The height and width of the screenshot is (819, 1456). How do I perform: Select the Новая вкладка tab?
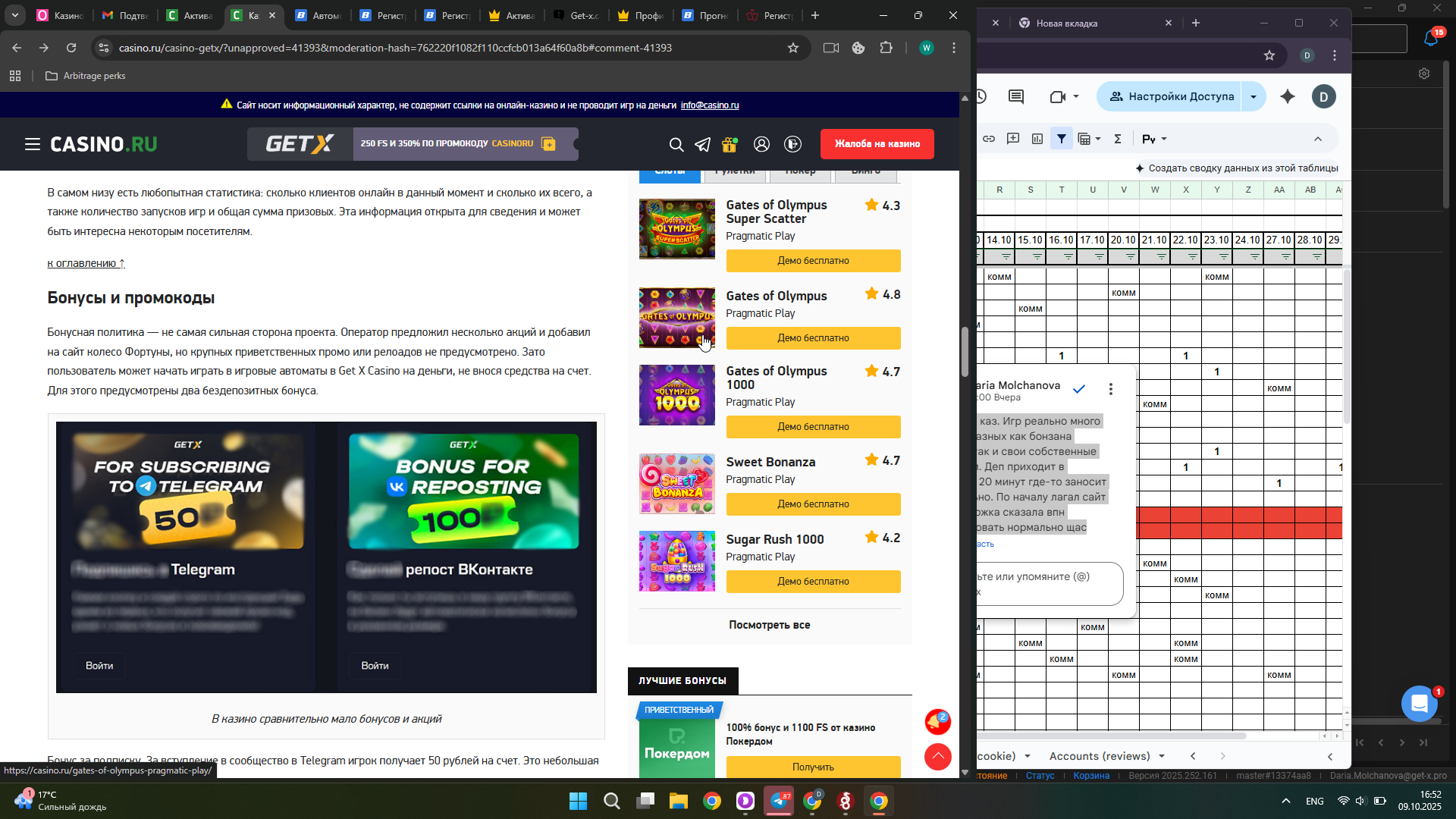[1066, 23]
